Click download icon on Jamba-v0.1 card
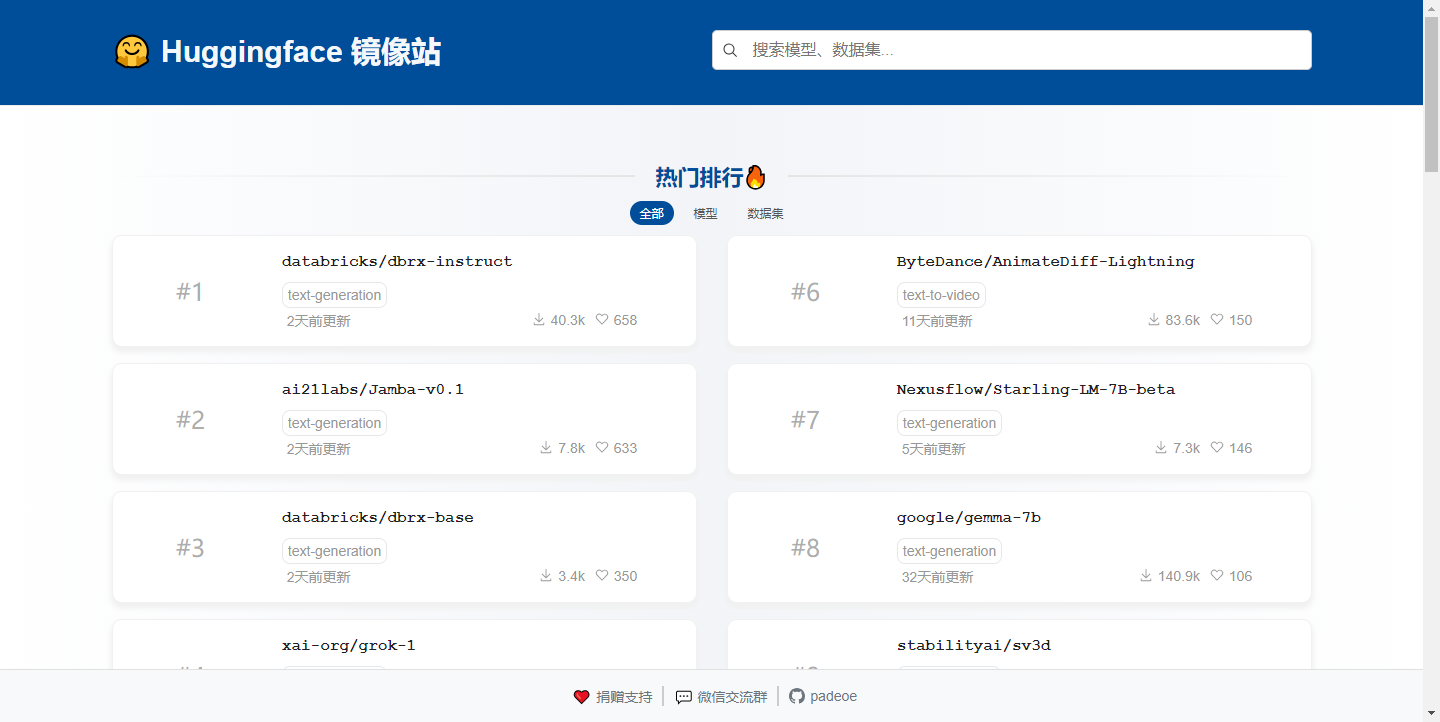Viewport: 1440px width, 722px height. coord(546,448)
